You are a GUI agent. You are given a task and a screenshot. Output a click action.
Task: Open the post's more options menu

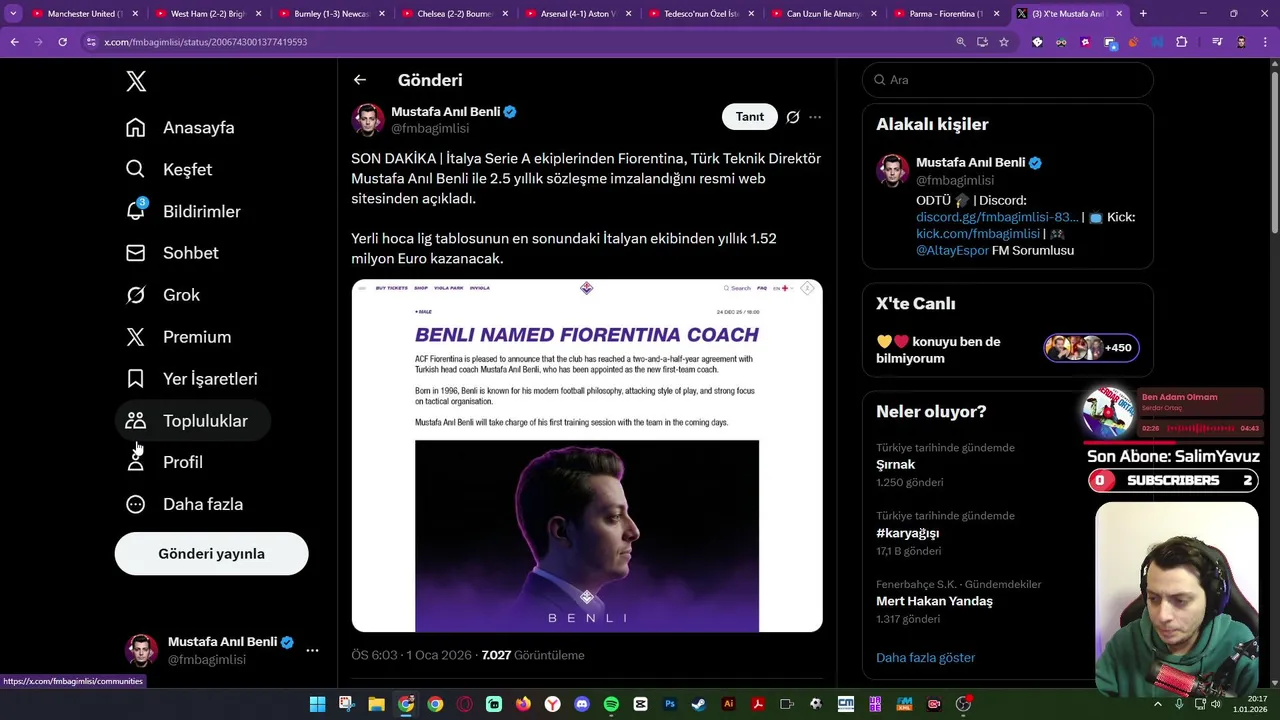tap(815, 117)
